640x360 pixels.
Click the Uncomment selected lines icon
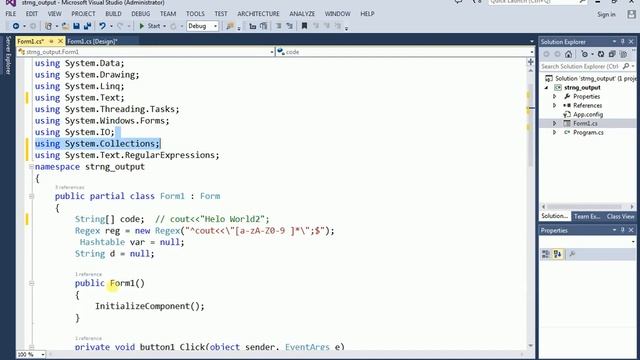pos(289,26)
